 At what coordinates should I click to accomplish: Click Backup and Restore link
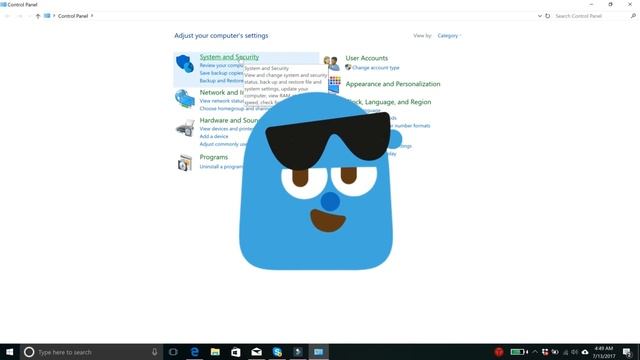[x=221, y=81]
